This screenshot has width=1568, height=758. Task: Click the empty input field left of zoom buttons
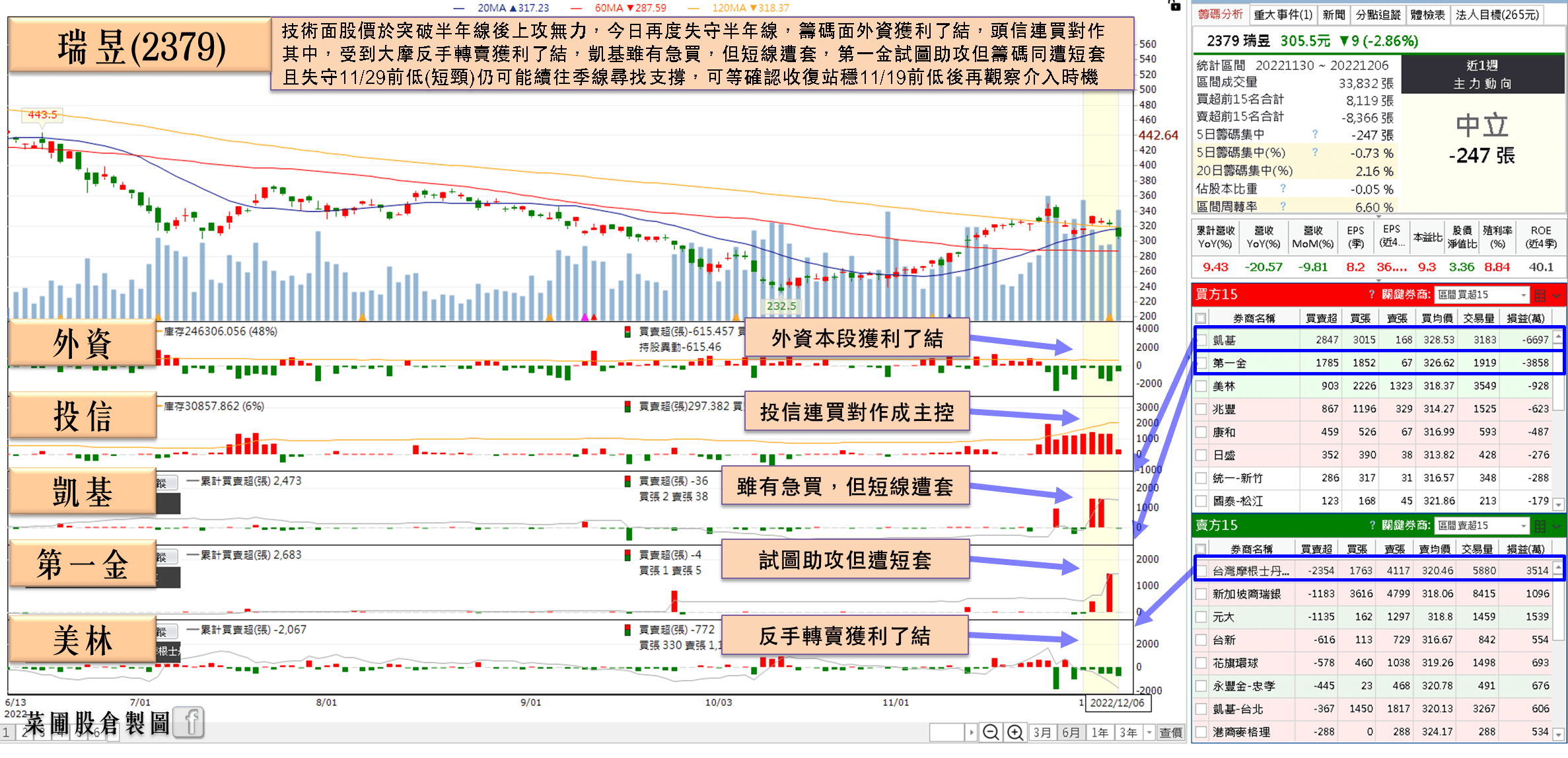946,732
